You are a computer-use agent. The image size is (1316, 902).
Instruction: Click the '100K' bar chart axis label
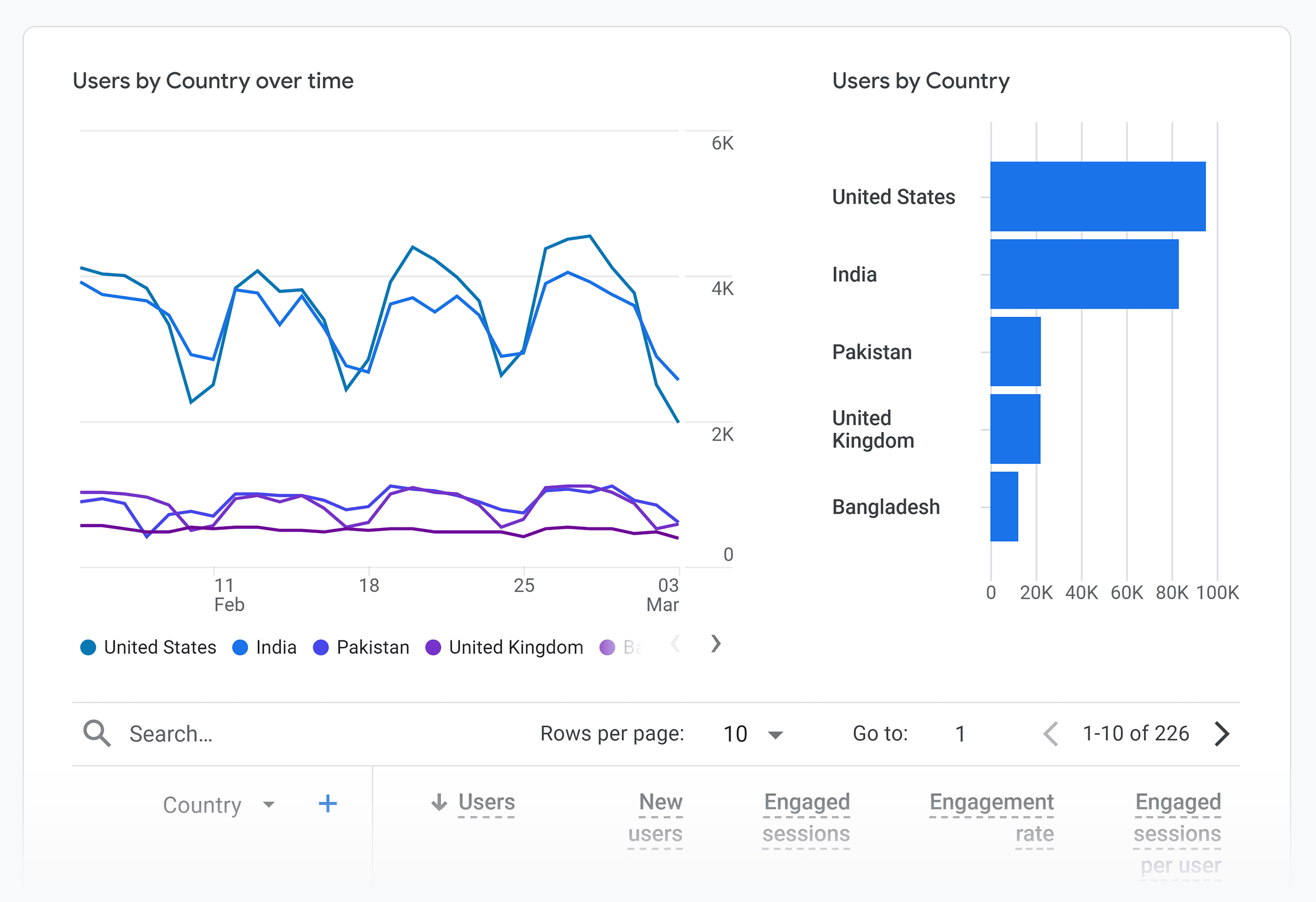coord(1218,593)
